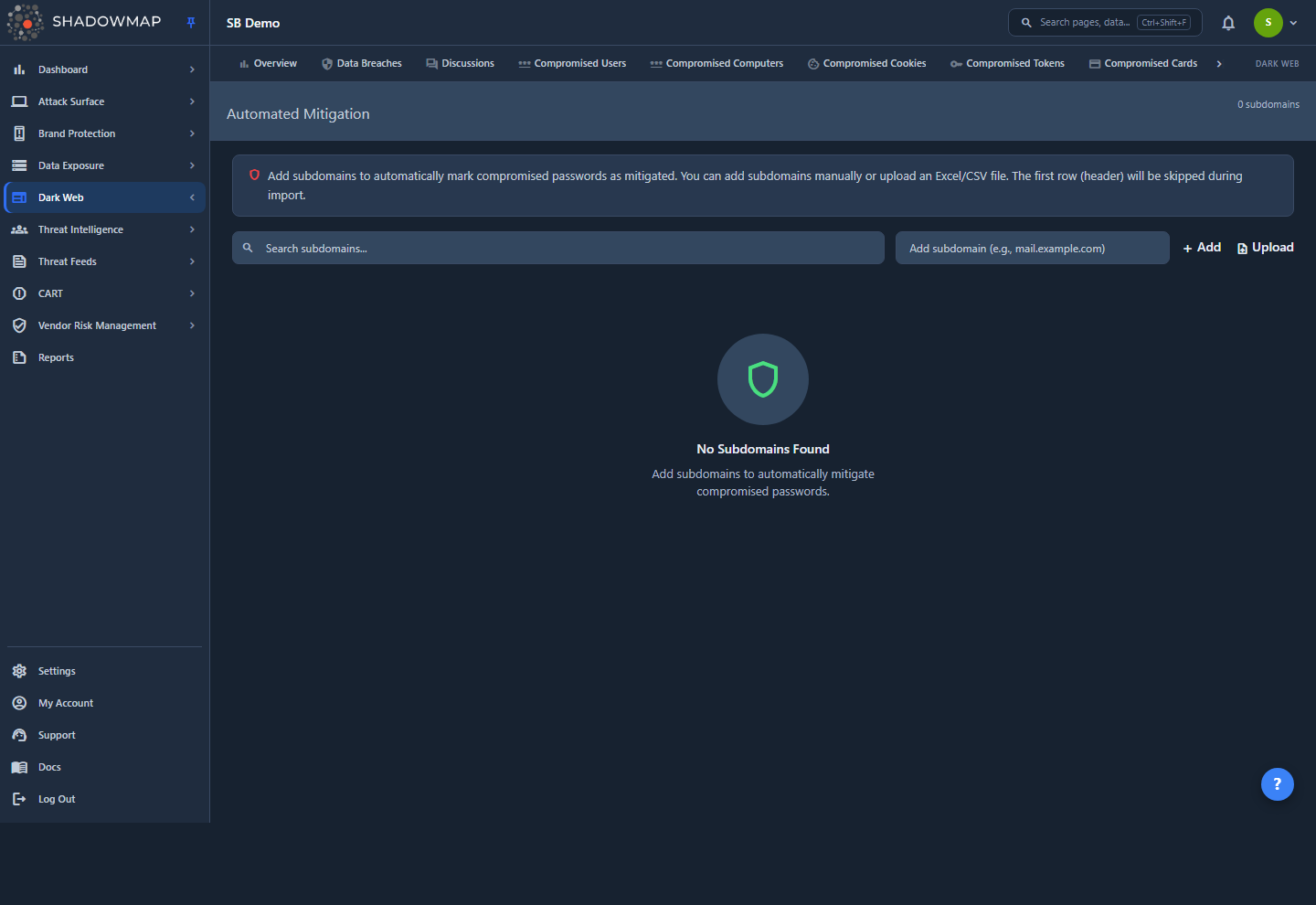Image resolution: width=1316 pixels, height=905 pixels.
Task: Collapse the Dark Web chevron
Action: 192,197
